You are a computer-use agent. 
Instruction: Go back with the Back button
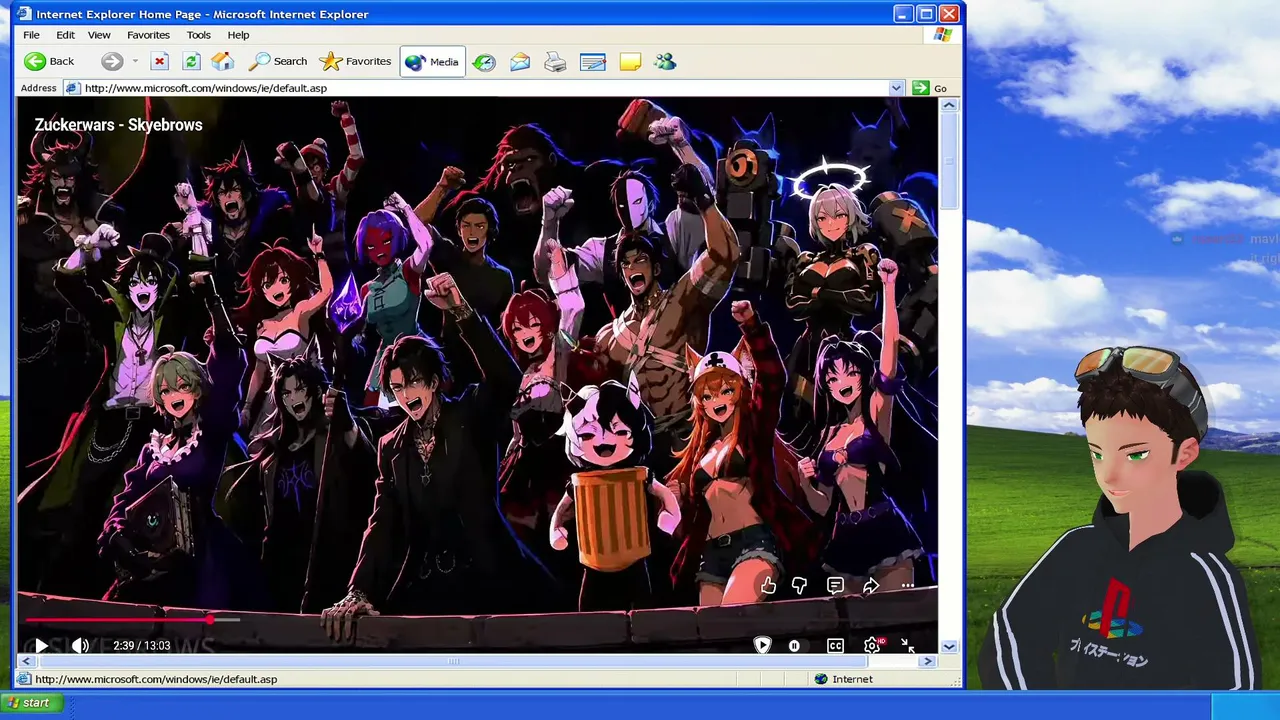(50, 62)
